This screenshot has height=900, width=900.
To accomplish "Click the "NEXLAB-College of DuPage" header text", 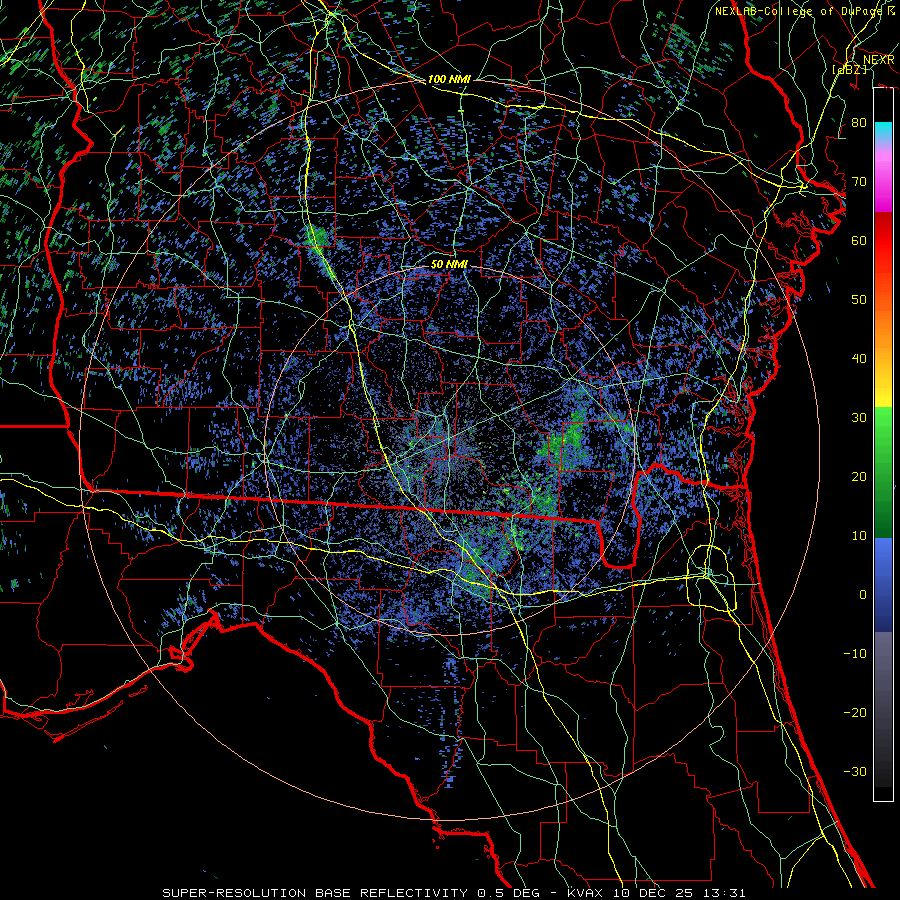I will 798,11.
